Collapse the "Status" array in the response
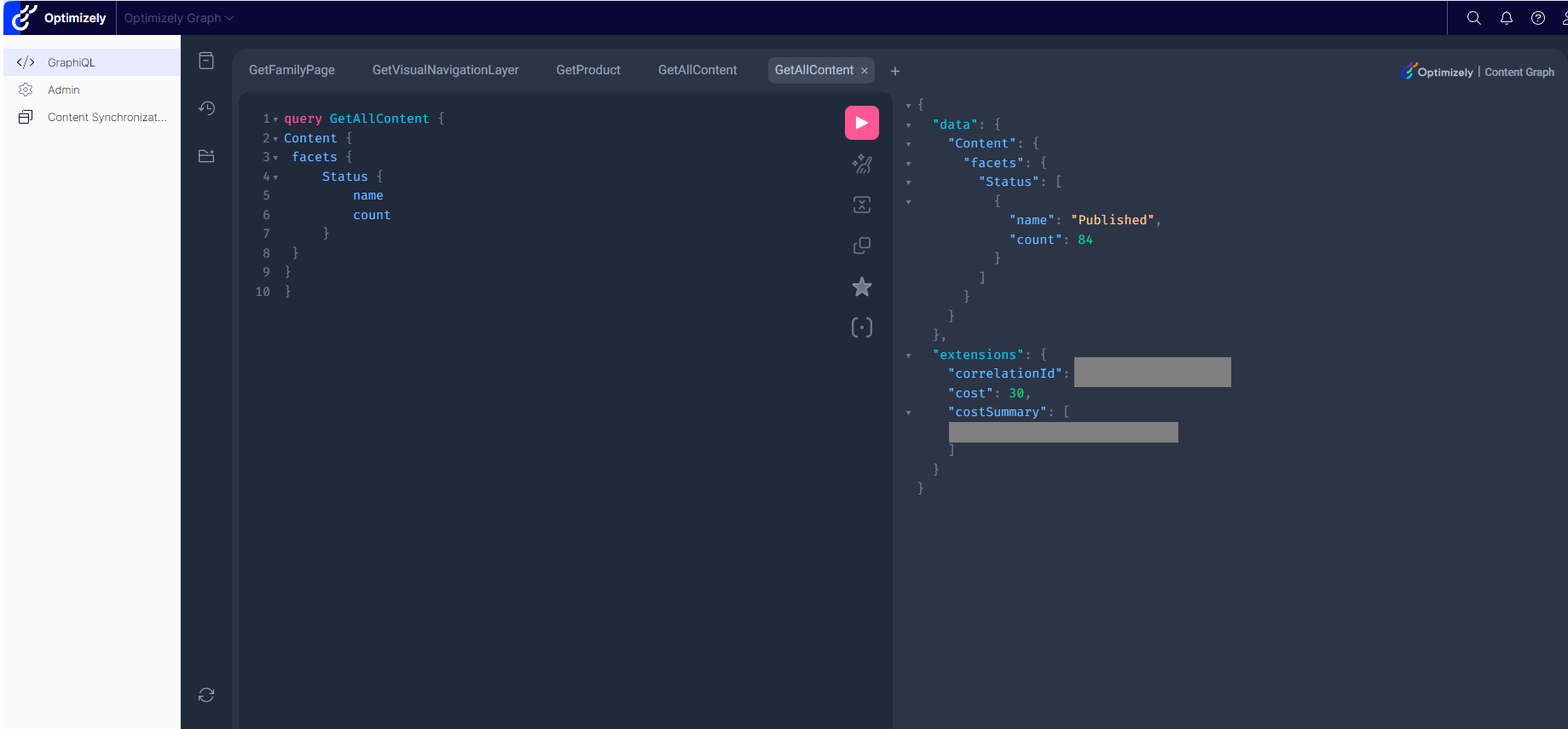The height and width of the screenshot is (729, 1568). pyautogui.click(x=908, y=182)
